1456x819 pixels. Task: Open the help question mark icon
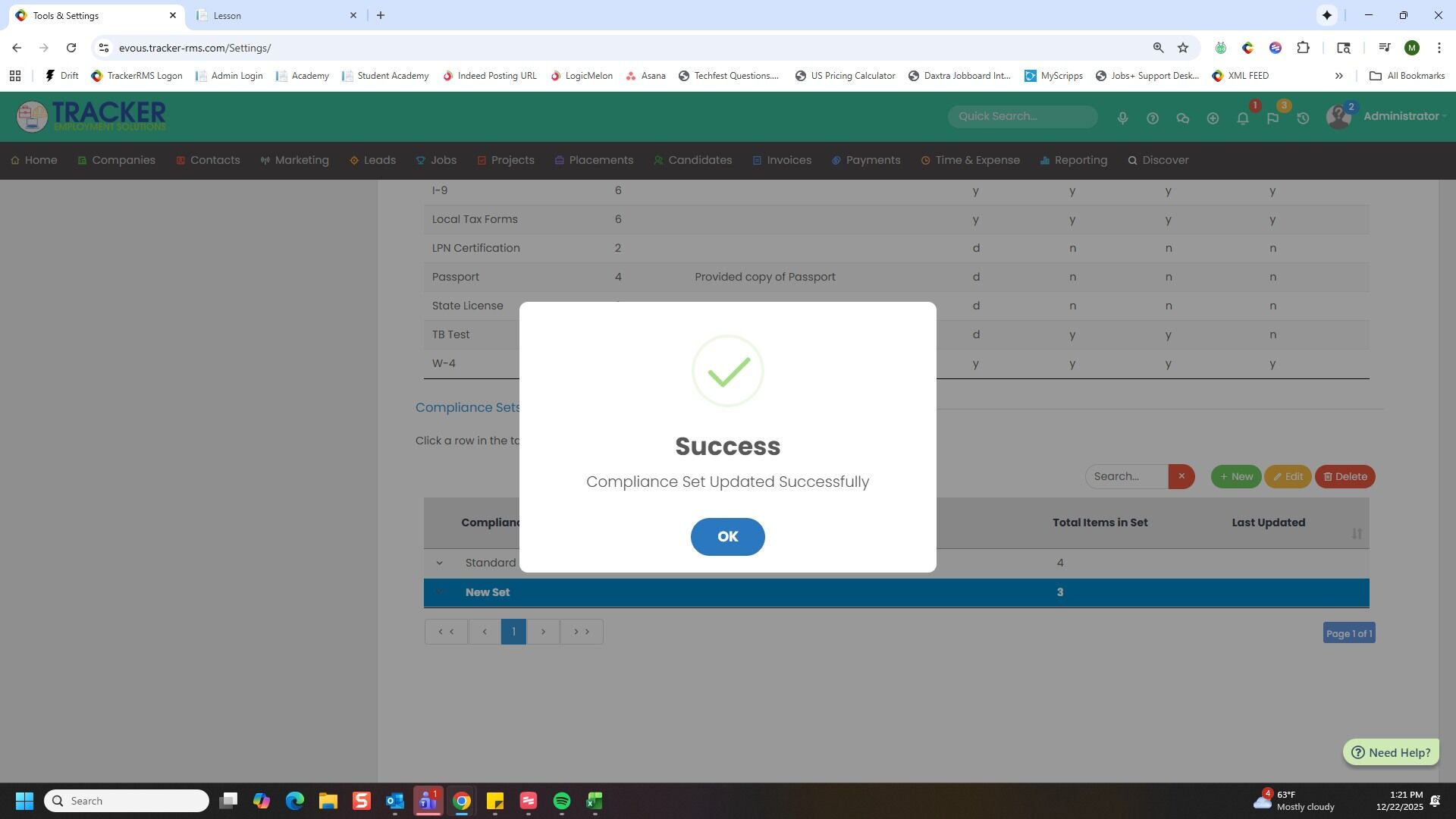point(1152,118)
